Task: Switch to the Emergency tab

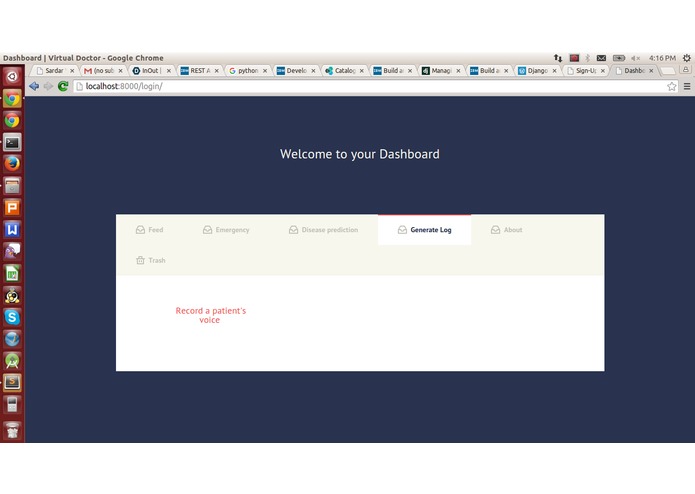Action: [x=226, y=229]
